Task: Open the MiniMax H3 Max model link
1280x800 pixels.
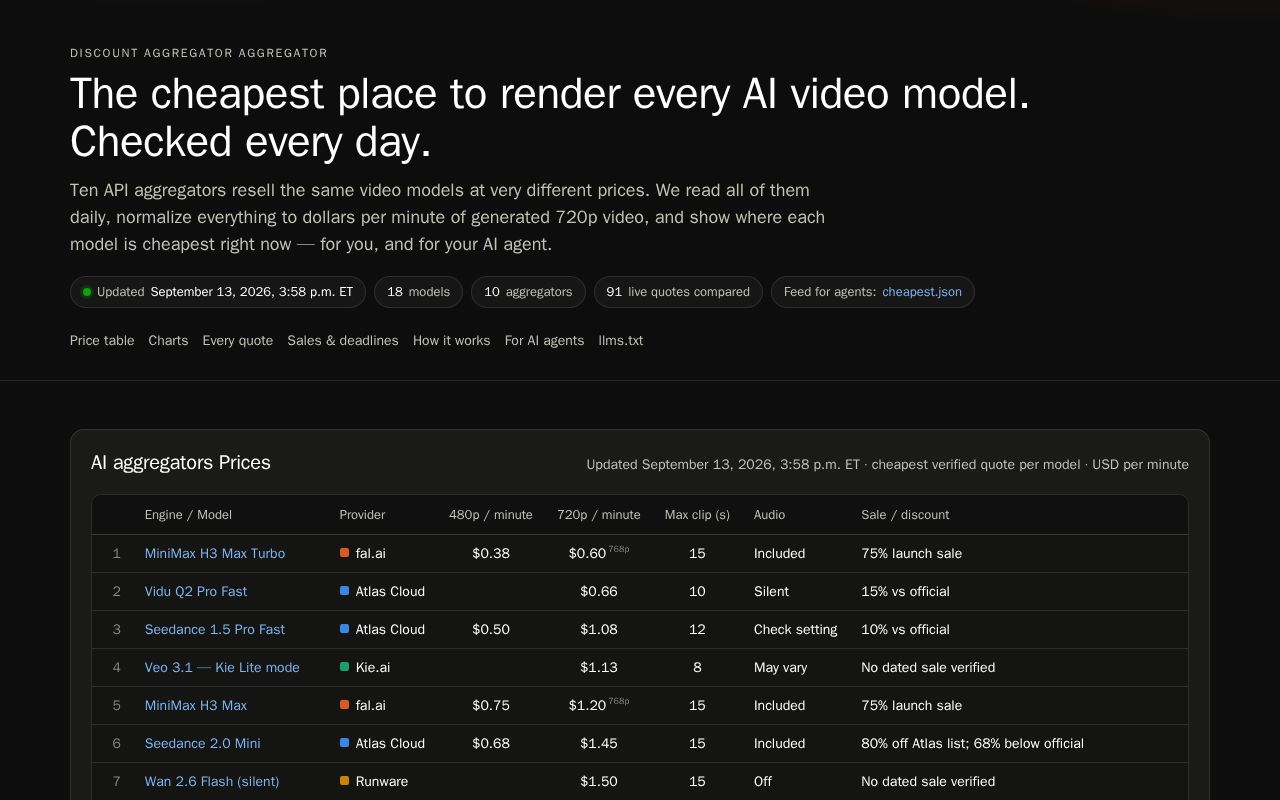Action: (x=196, y=705)
